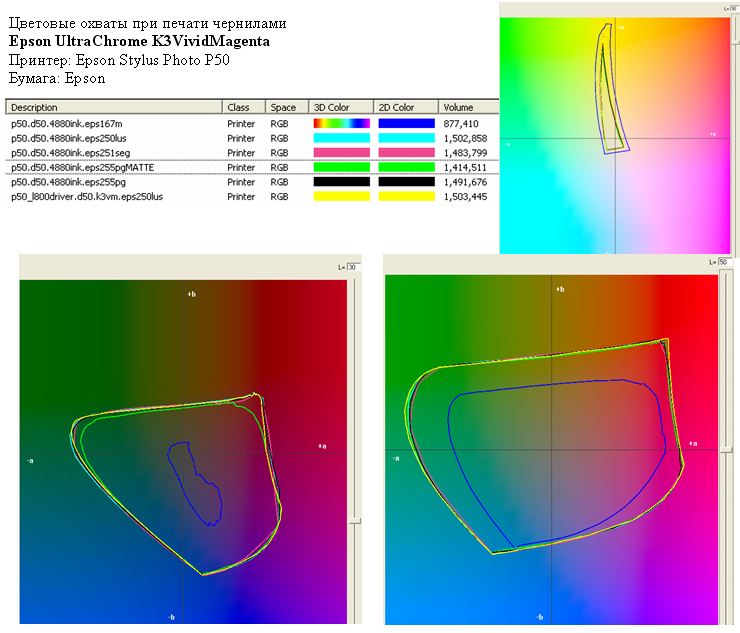Screen dimensions: 740x633
Task: Click the RGB space cell of eps255pg row
Action: (279, 182)
